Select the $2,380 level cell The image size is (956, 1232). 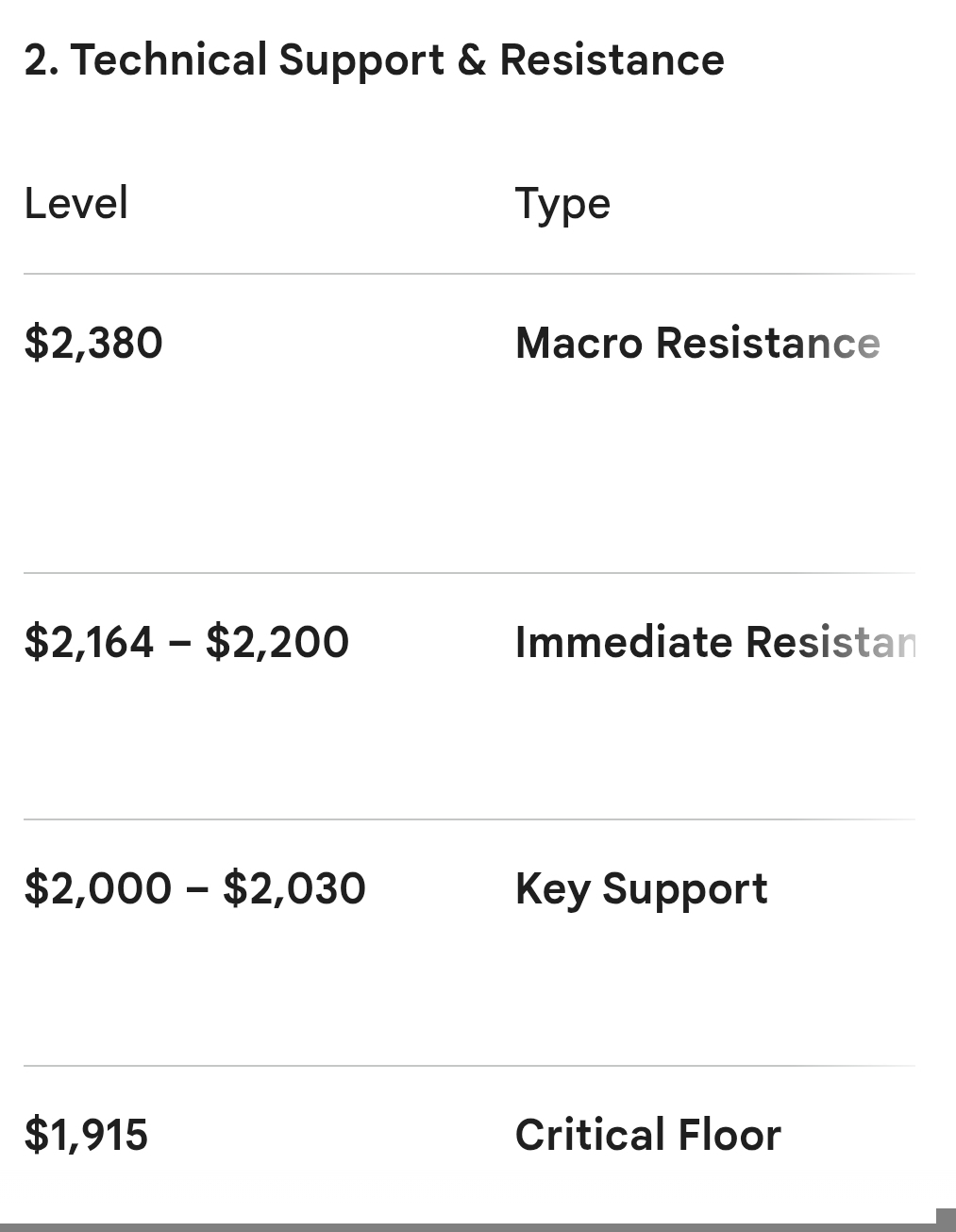point(93,343)
